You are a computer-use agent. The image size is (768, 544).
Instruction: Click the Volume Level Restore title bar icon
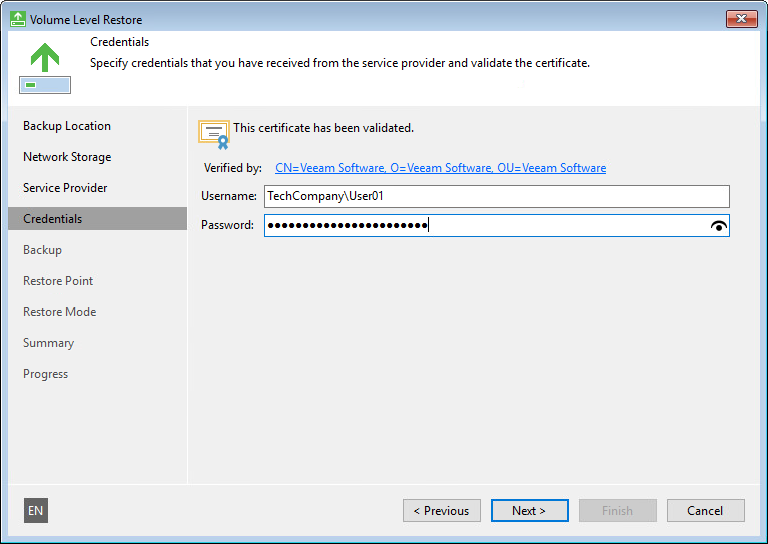[18, 19]
